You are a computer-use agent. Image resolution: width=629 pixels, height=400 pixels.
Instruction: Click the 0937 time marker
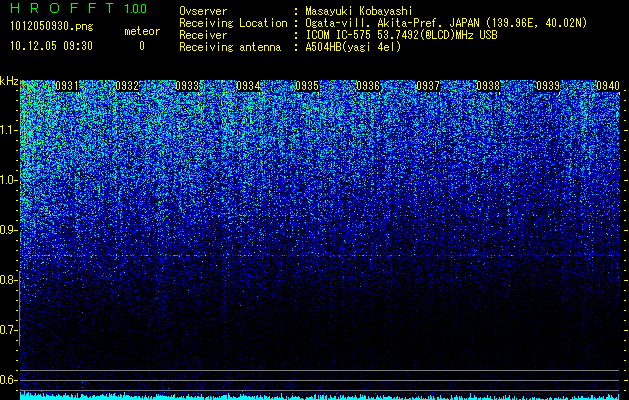coord(428,86)
